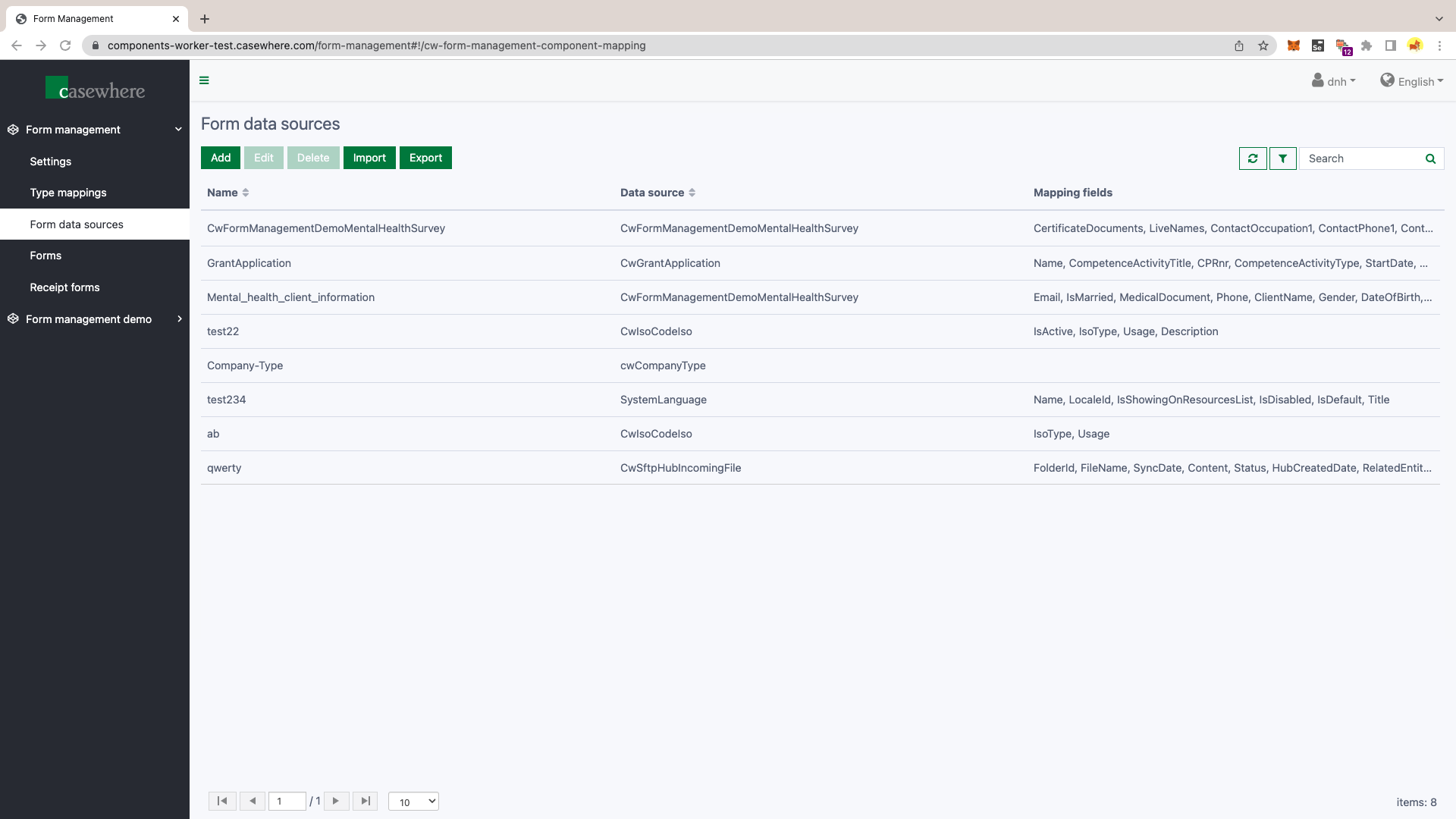
Task: Click the Export button to download data
Action: coord(425,157)
